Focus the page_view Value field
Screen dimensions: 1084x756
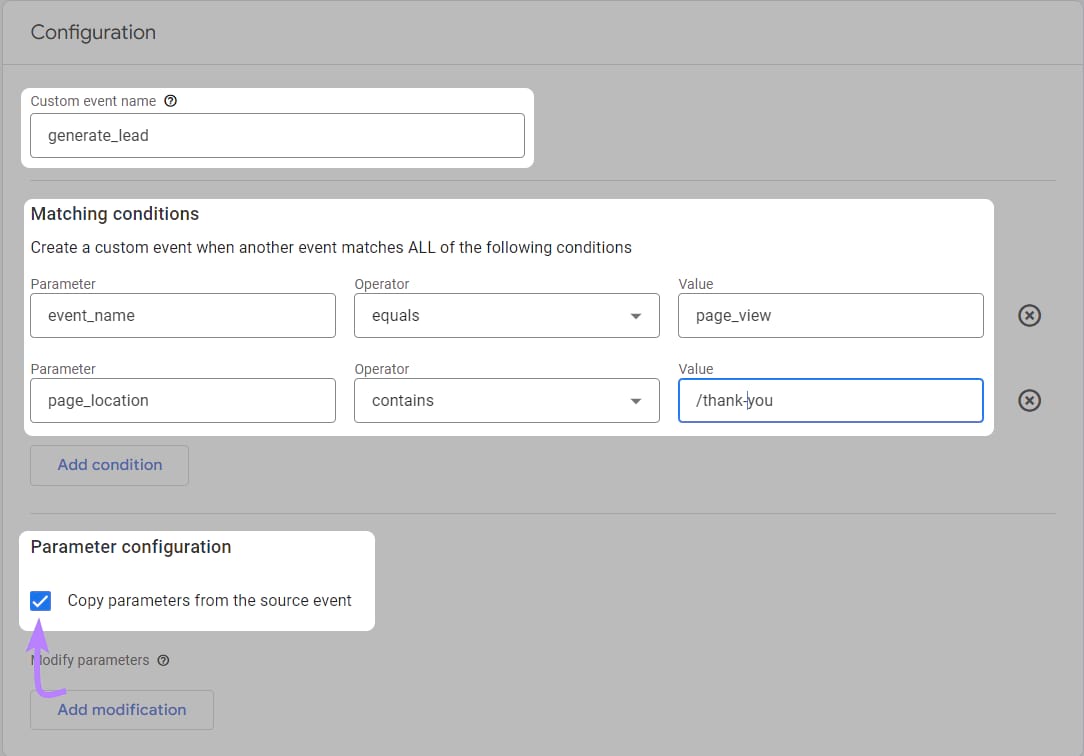[x=830, y=315]
